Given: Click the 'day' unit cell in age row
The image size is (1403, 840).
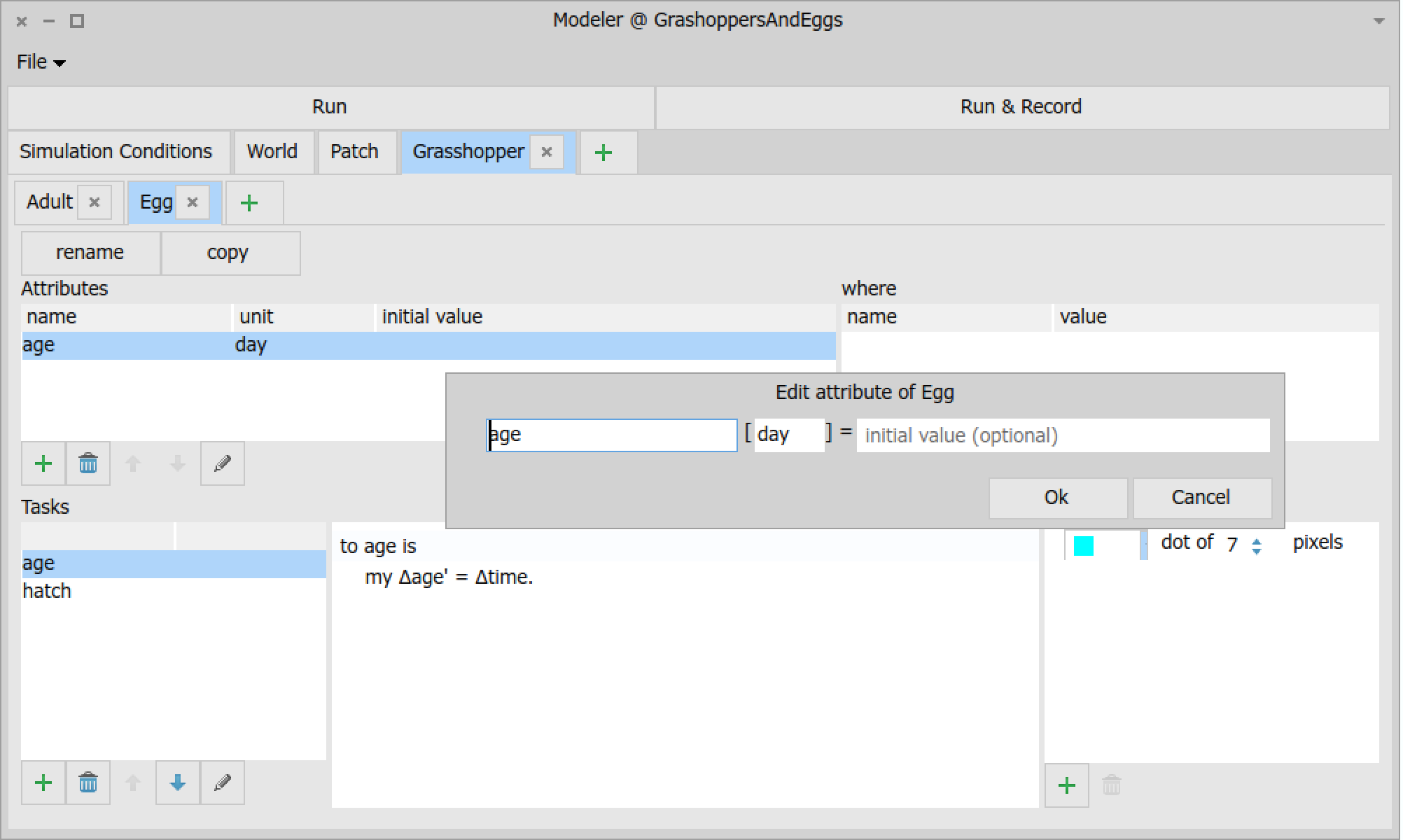Looking at the screenshot, I should [x=251, y=346].
